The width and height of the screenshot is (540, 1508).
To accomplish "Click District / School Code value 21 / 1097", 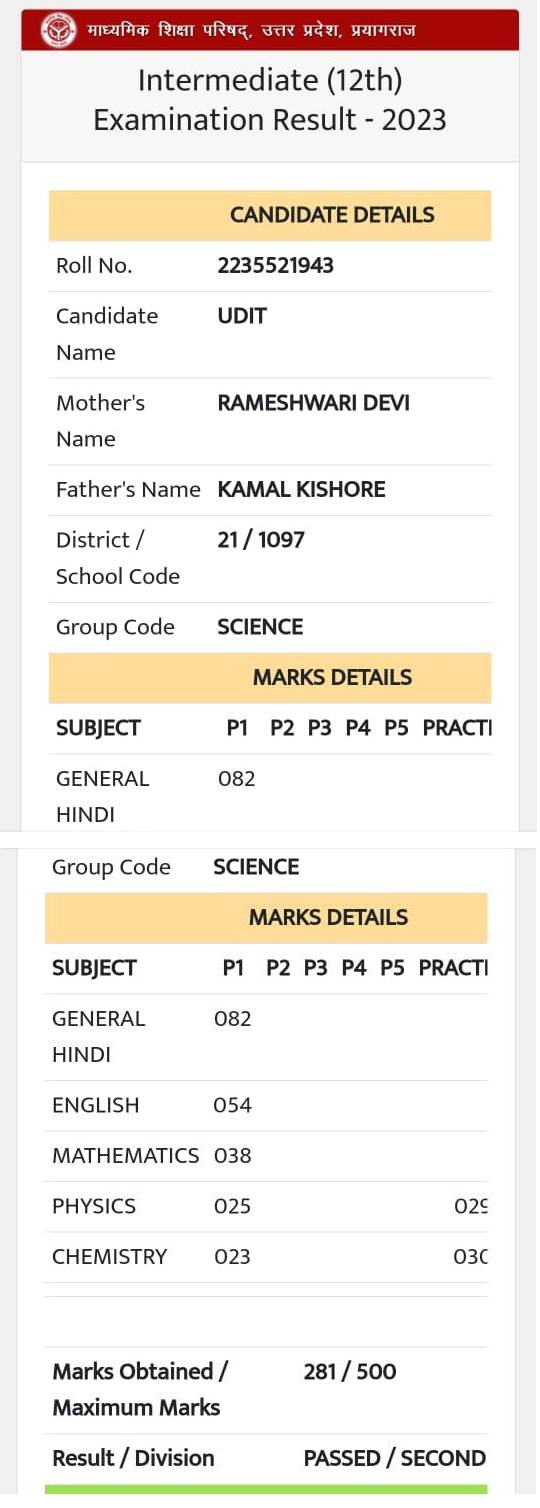I will 261,540.
